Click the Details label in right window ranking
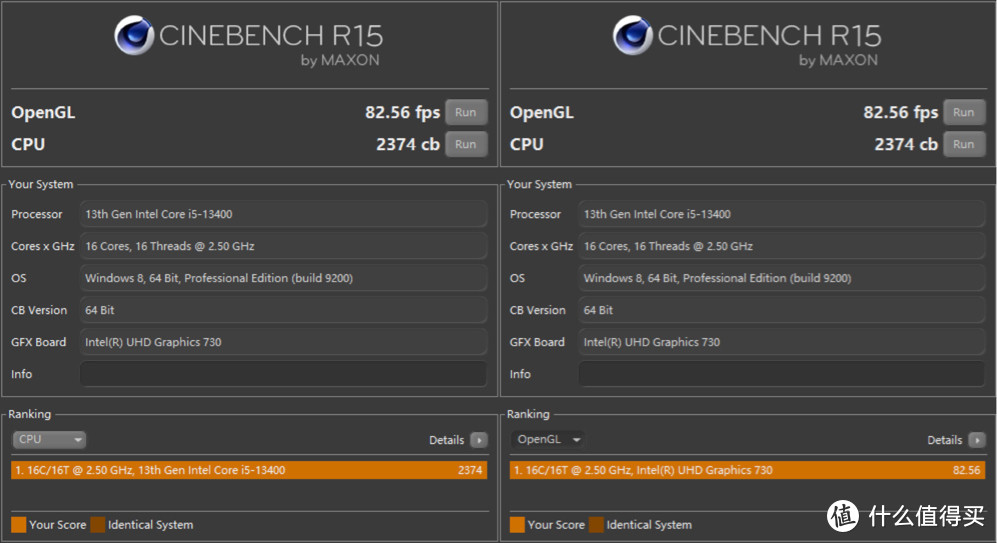Viewport: 997px width, 543px height. coord(945,440)
